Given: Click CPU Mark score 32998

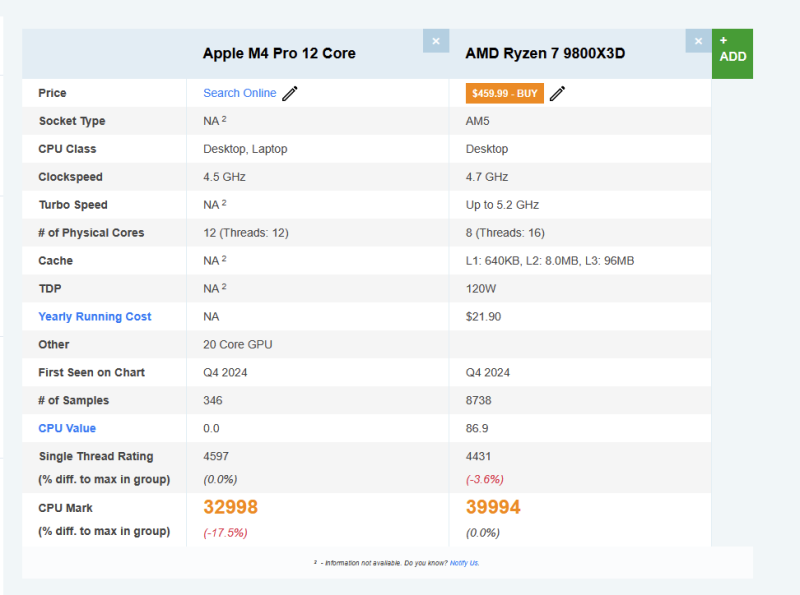Looking at the screenshot, I should click(231, 507).
